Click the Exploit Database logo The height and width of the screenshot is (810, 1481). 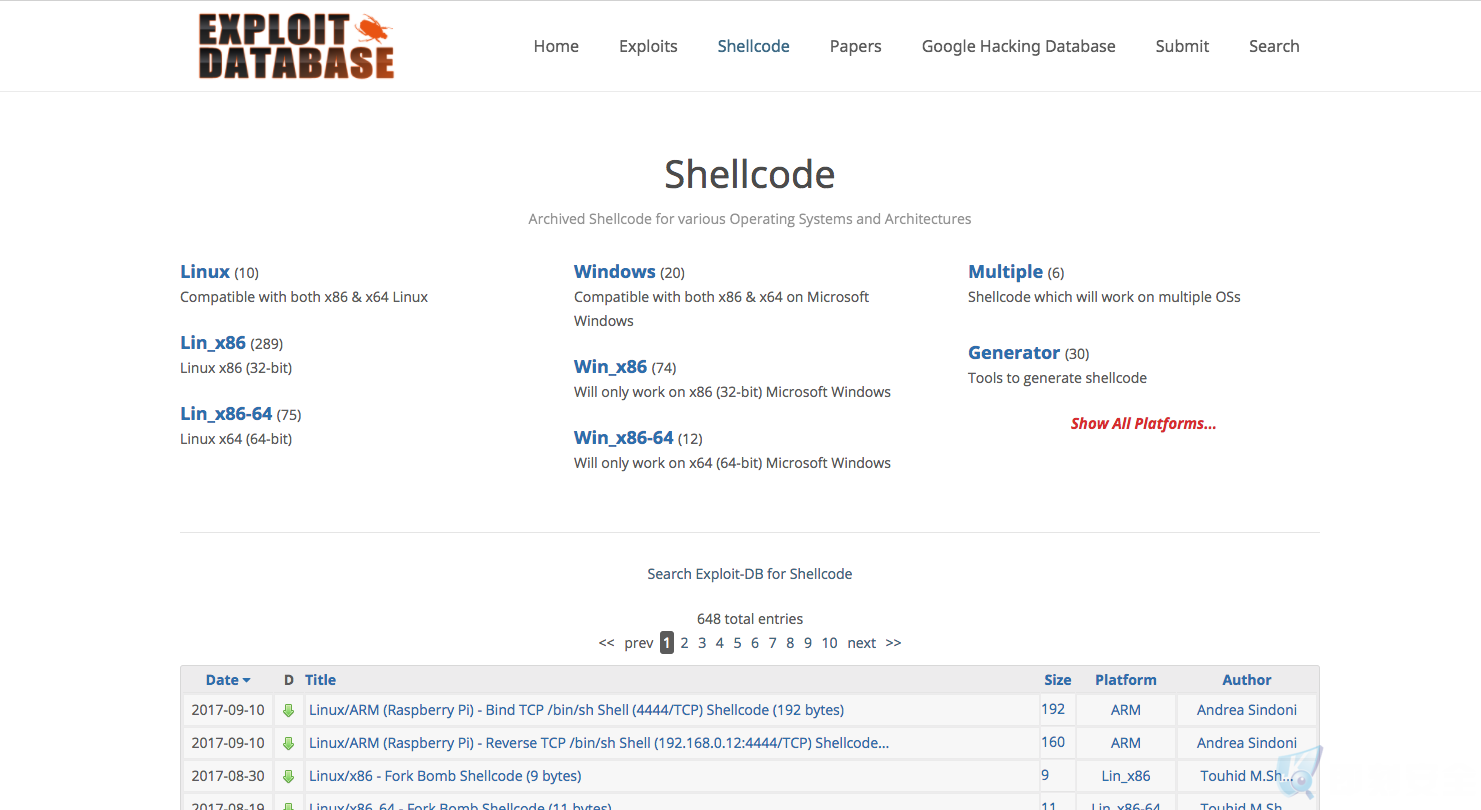[296, 46]
